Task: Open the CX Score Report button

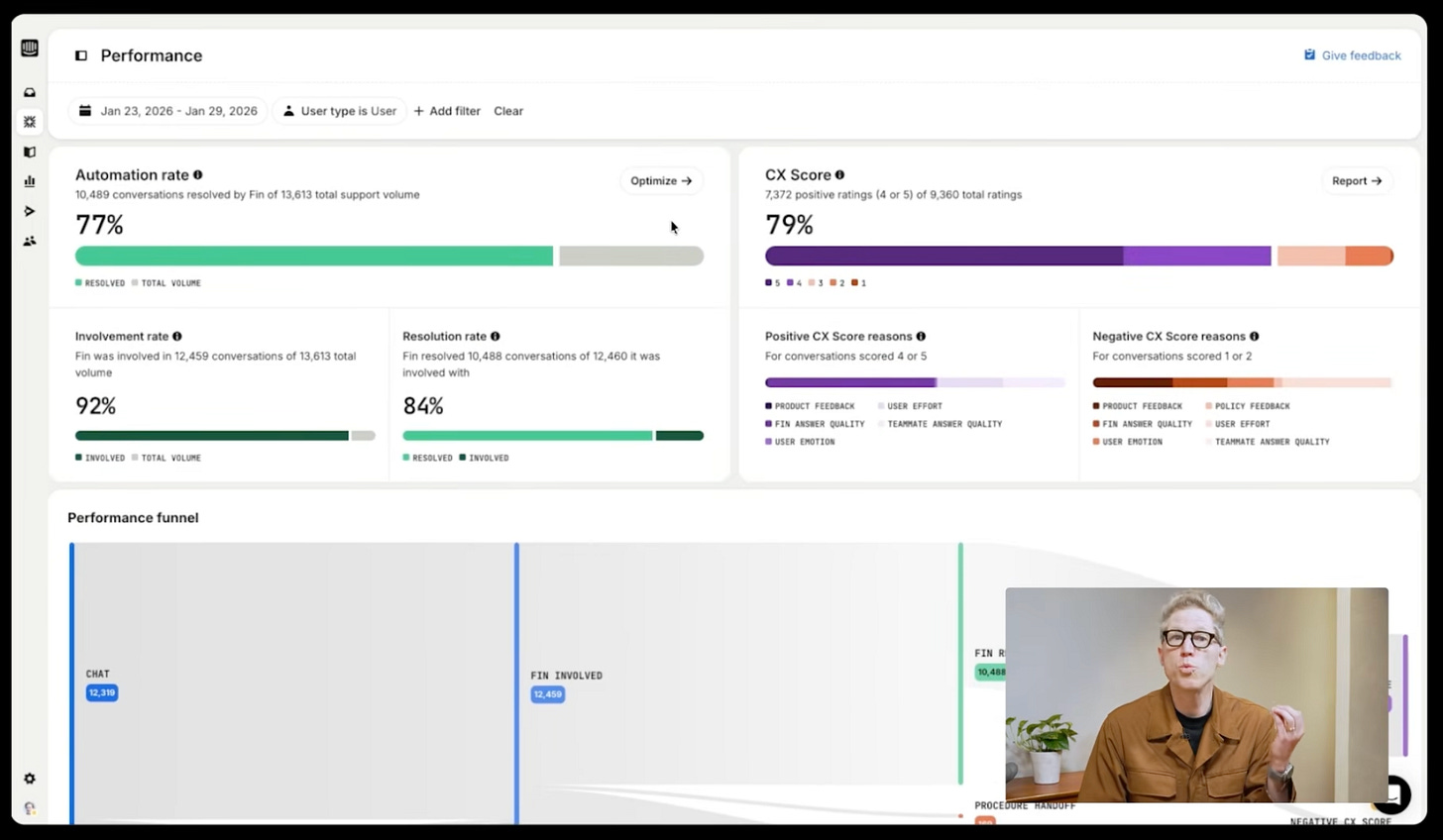Action: pos(1357,180)
